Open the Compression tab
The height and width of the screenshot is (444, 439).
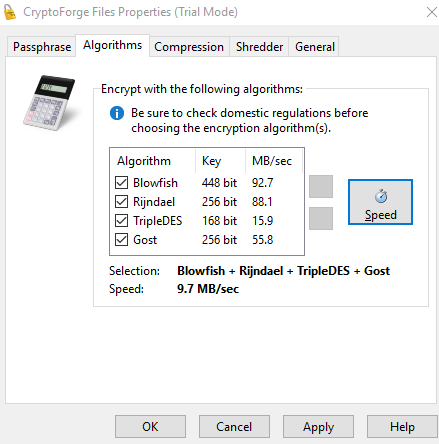point(189,47)
